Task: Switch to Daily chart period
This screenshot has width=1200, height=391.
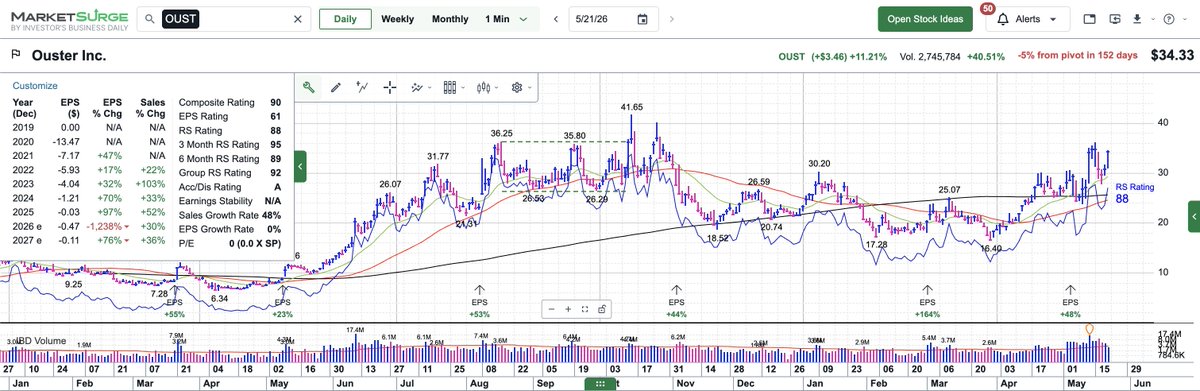Action: pyautogui.click(x=344, y=19)
